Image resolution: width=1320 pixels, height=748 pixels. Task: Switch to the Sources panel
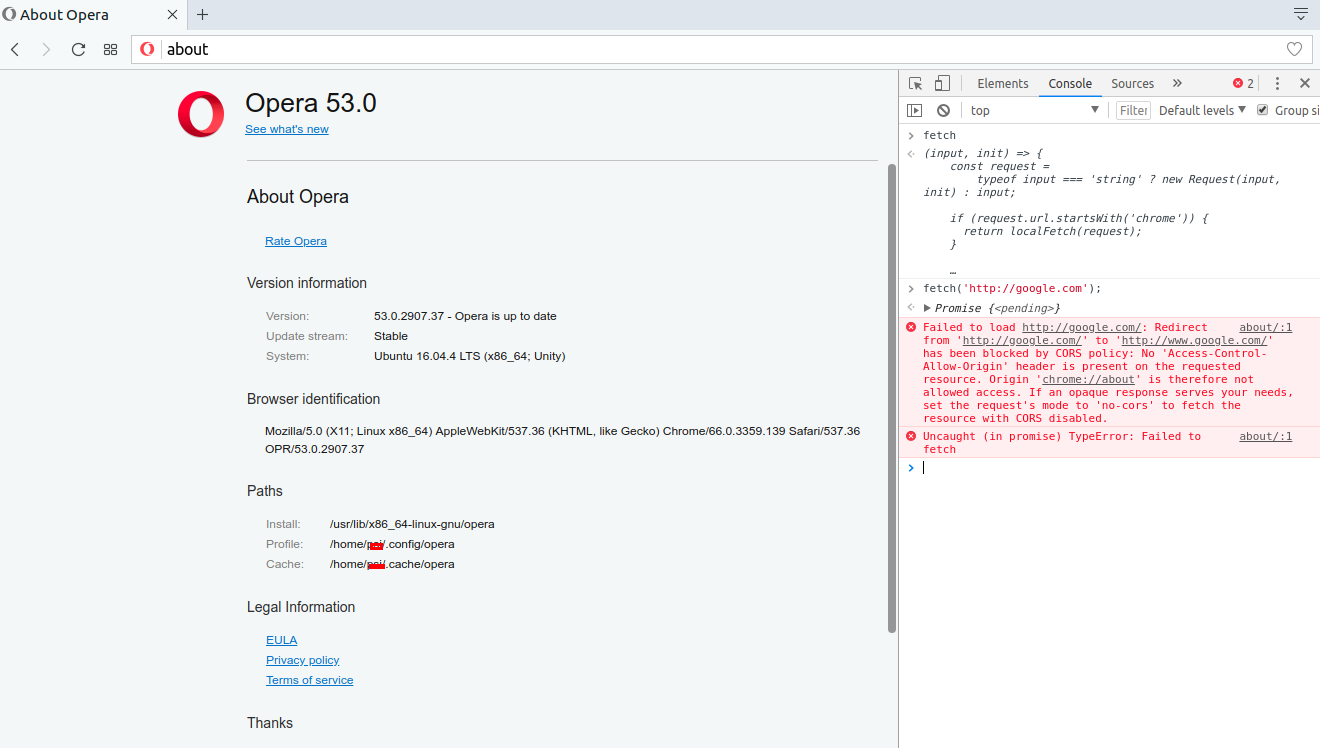click(x=1132, y=83)
